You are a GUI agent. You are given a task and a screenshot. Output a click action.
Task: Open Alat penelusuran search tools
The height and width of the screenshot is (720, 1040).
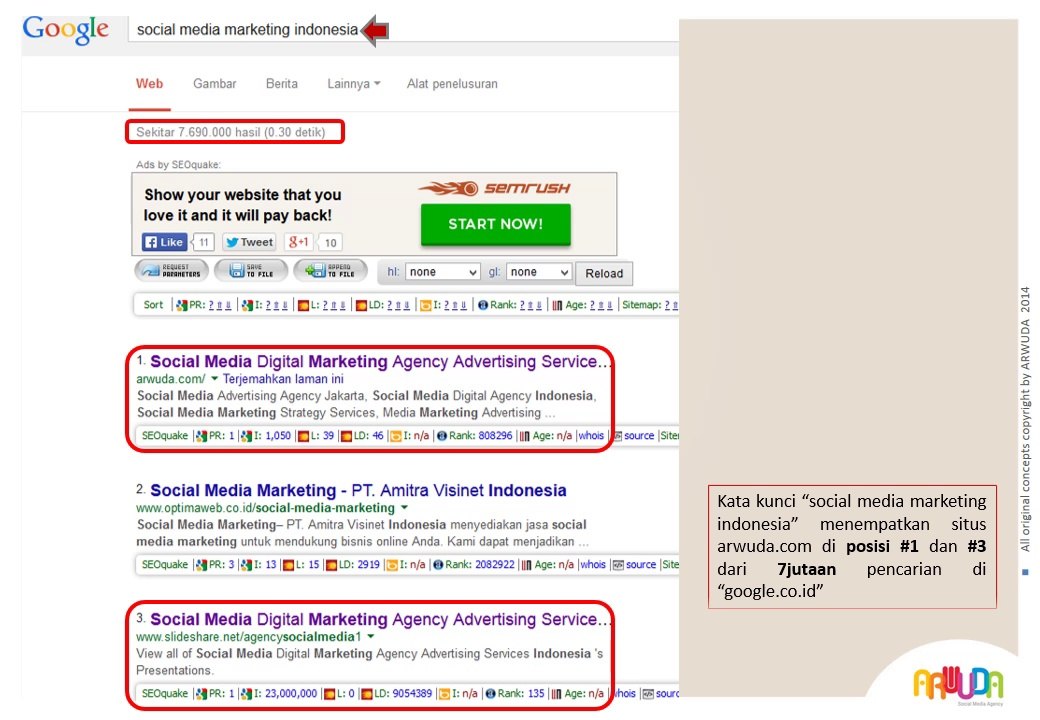click(x=452, y=84)
